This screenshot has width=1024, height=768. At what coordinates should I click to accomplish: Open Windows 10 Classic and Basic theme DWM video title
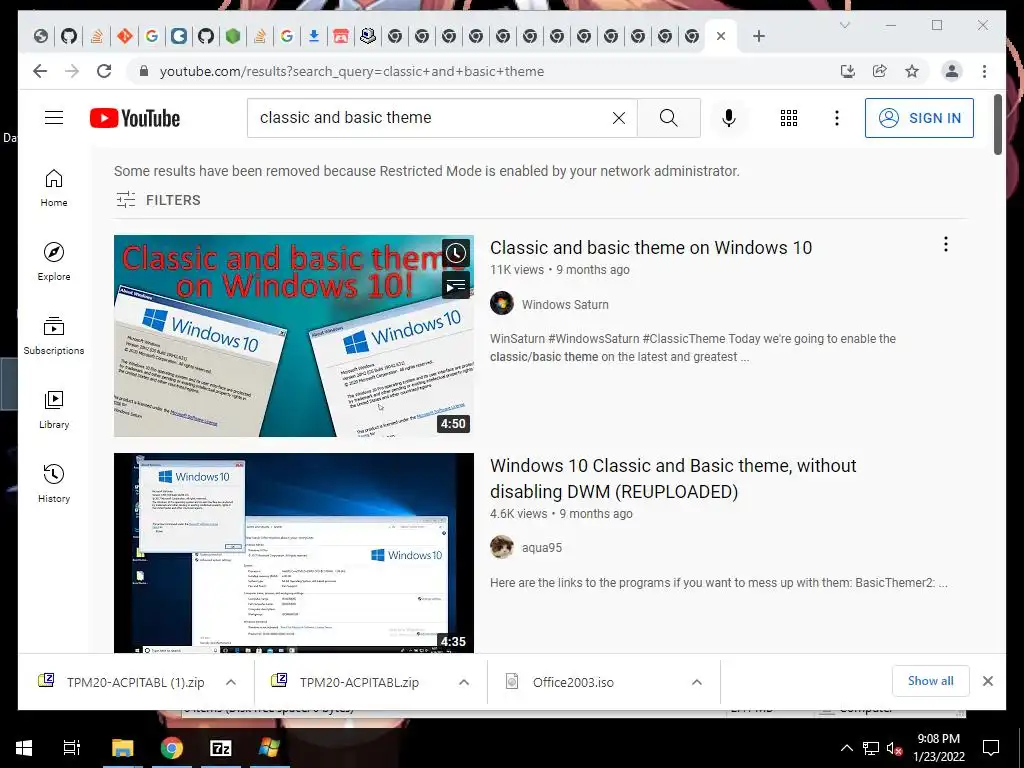click(673, 479)
